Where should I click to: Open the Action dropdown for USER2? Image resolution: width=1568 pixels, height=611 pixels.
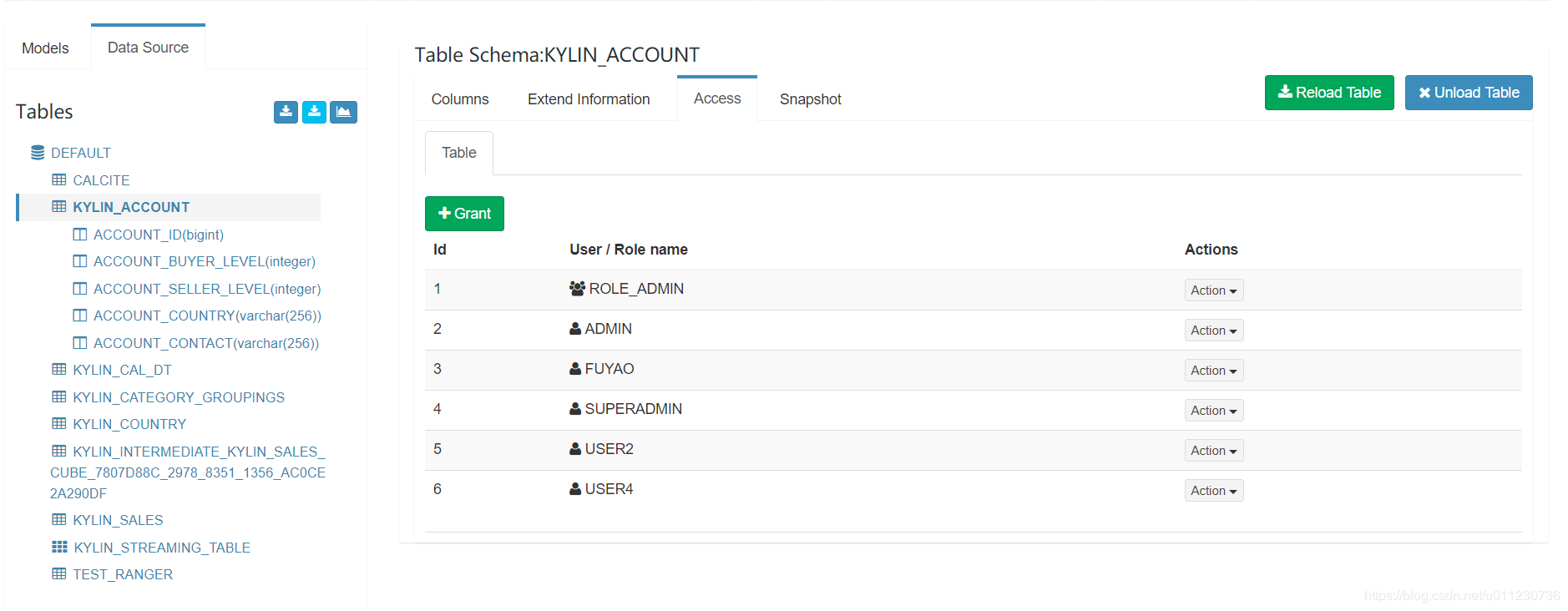(x=1214, y=451)
